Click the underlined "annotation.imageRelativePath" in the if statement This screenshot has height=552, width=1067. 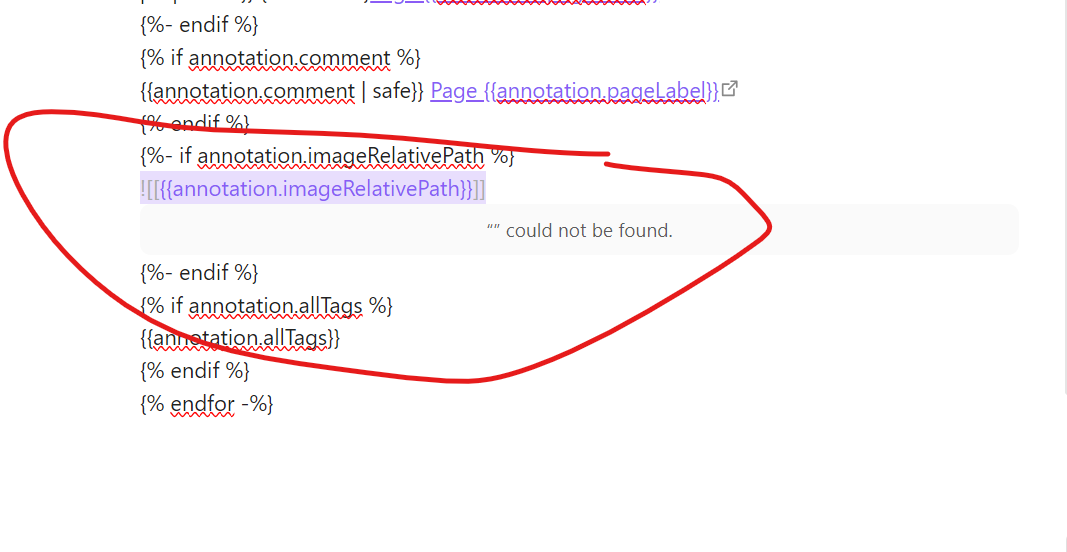coord(341,157)
